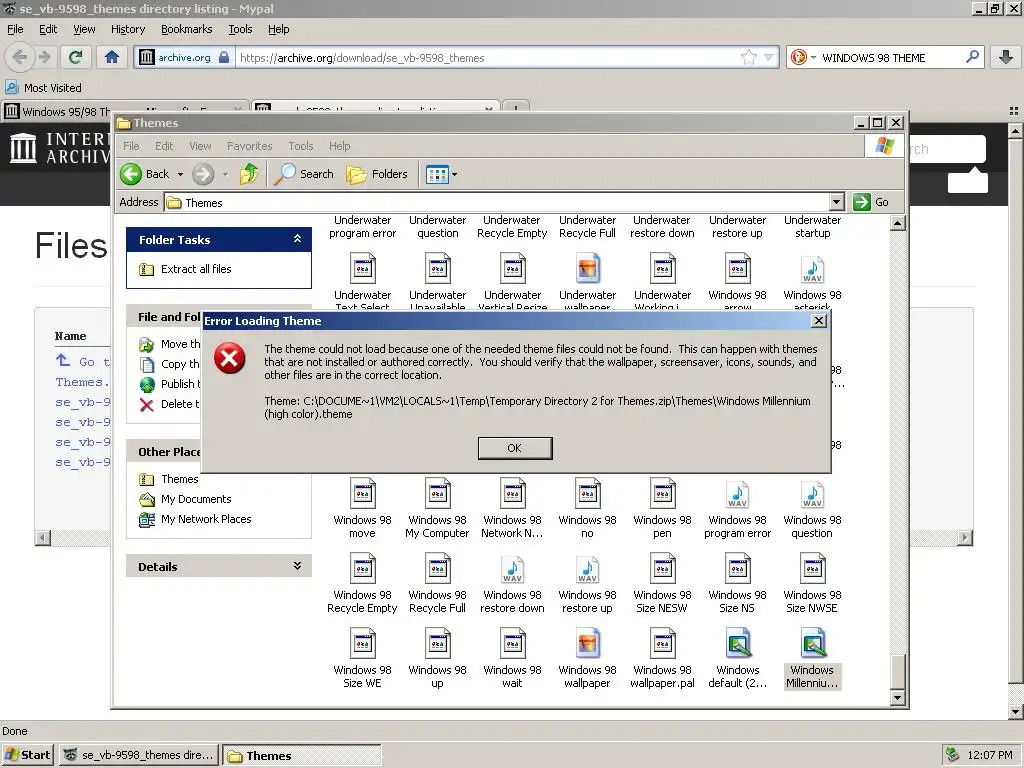Image resolution: width=1024 pixels, height=768 pixels.
Task: Click the Windows Start button
Action: [x=27, y=755]
